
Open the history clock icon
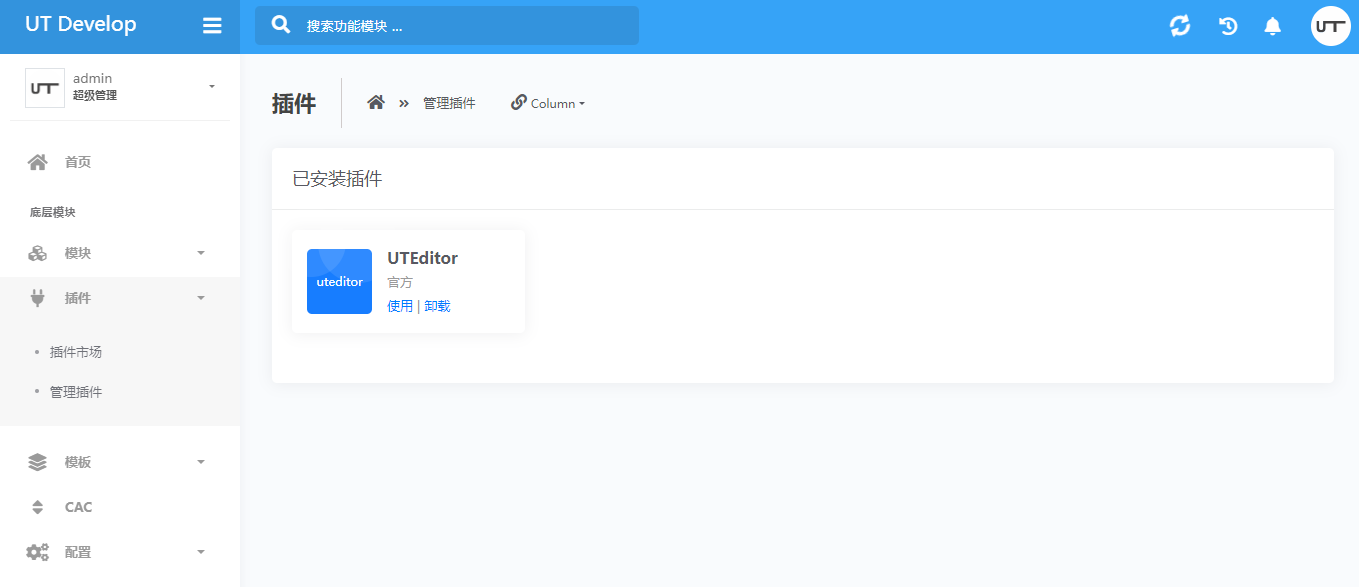click(x=1228, y=26)
